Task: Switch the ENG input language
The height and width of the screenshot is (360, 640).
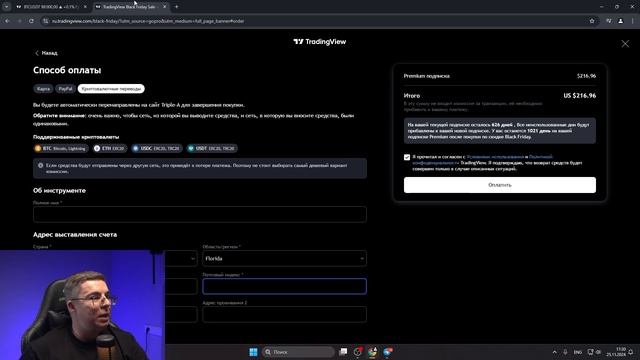Action: [578, 352]
